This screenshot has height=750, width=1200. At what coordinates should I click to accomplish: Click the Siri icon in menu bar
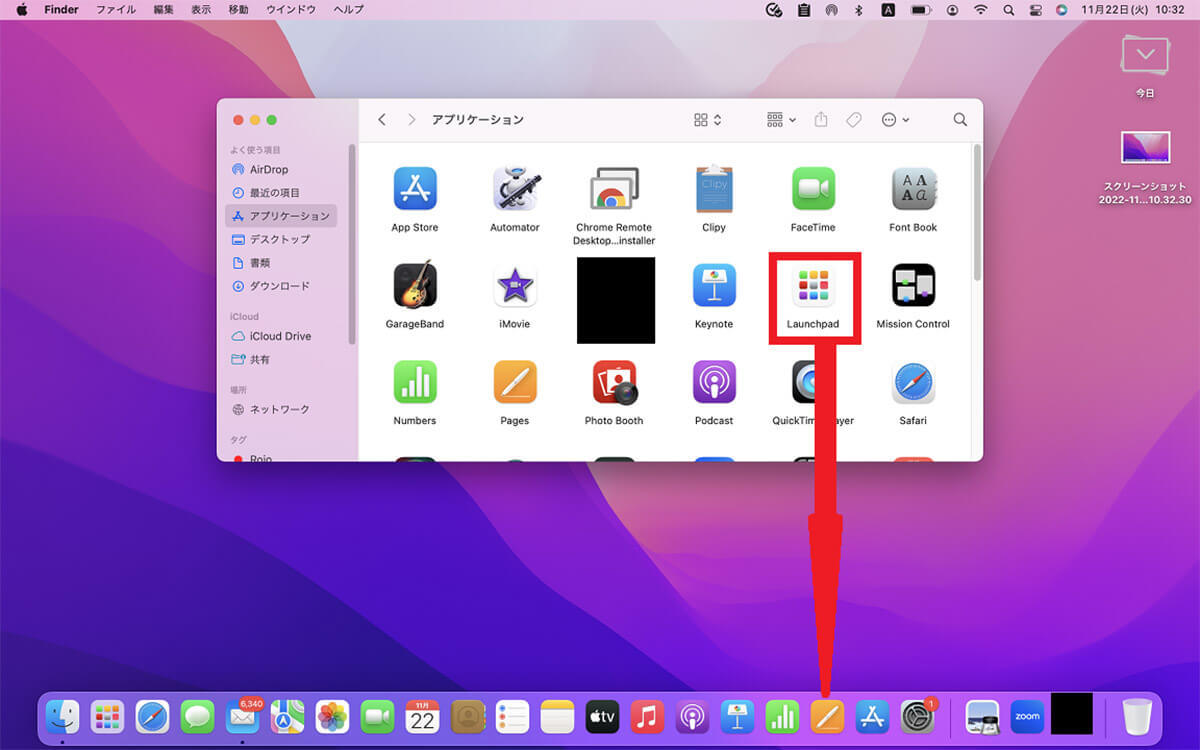click(x=1061, y=9)
